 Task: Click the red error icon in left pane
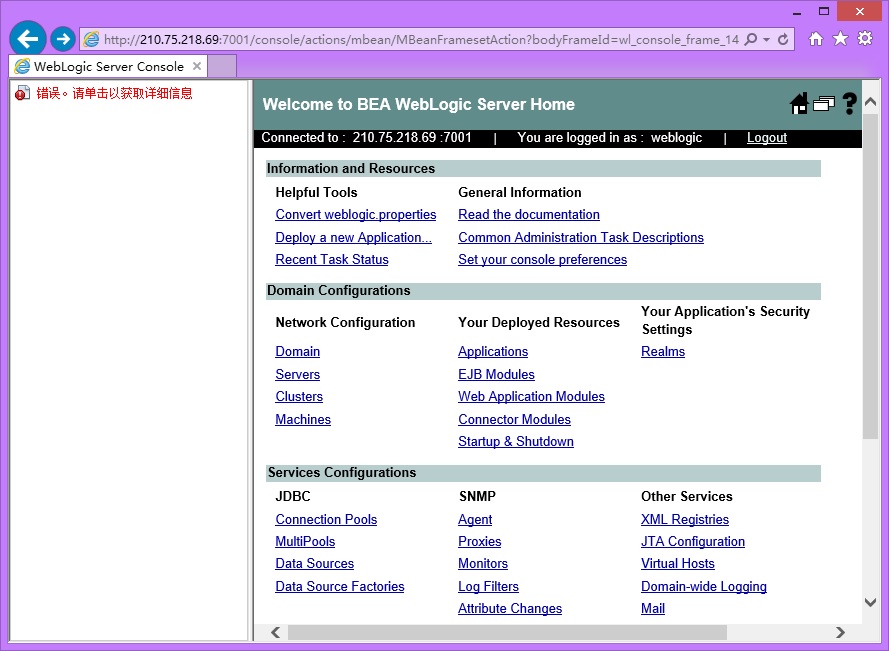(22, 93)
